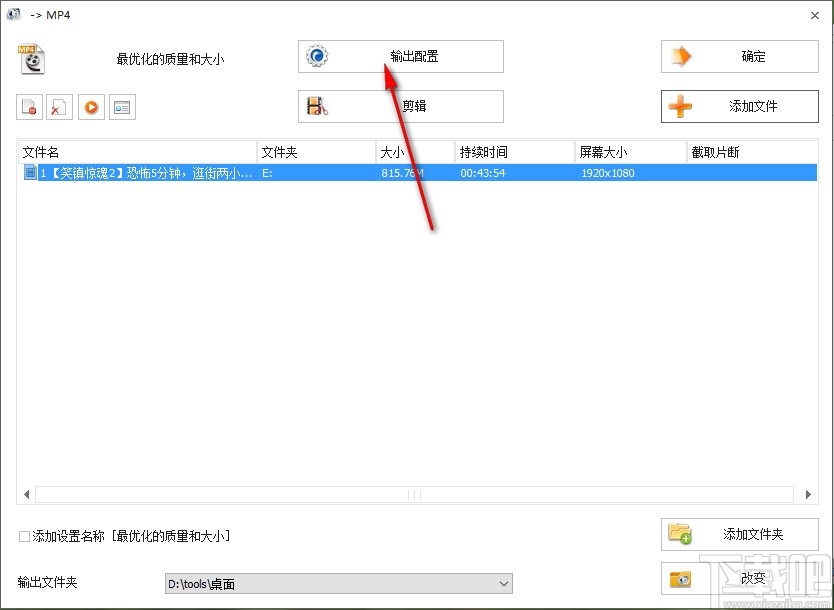Click the 添加文件夹 add folder button

(x=739, y=534)
